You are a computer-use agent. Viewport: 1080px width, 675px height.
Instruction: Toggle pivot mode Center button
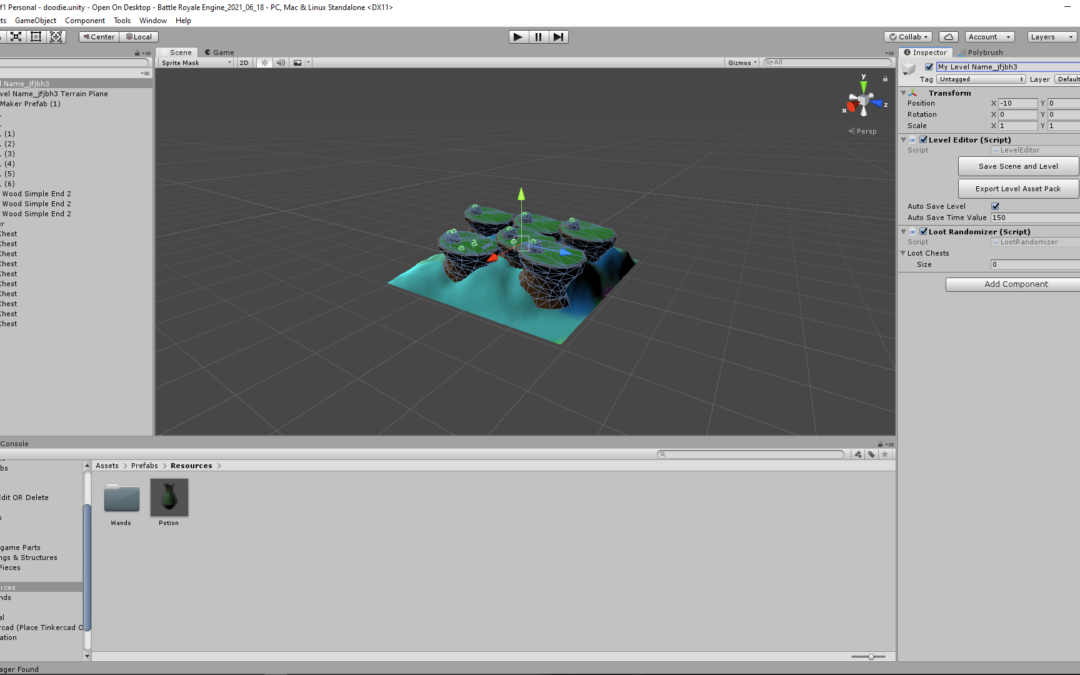(98, 37)
